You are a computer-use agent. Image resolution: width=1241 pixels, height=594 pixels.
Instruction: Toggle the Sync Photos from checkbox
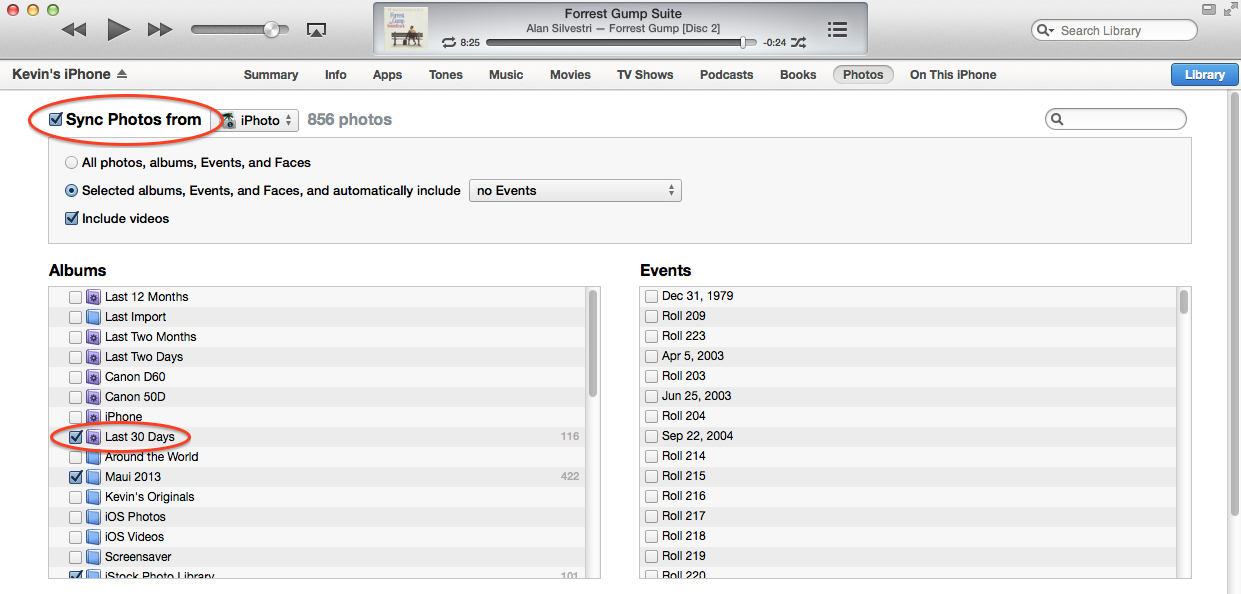(56, 120)
